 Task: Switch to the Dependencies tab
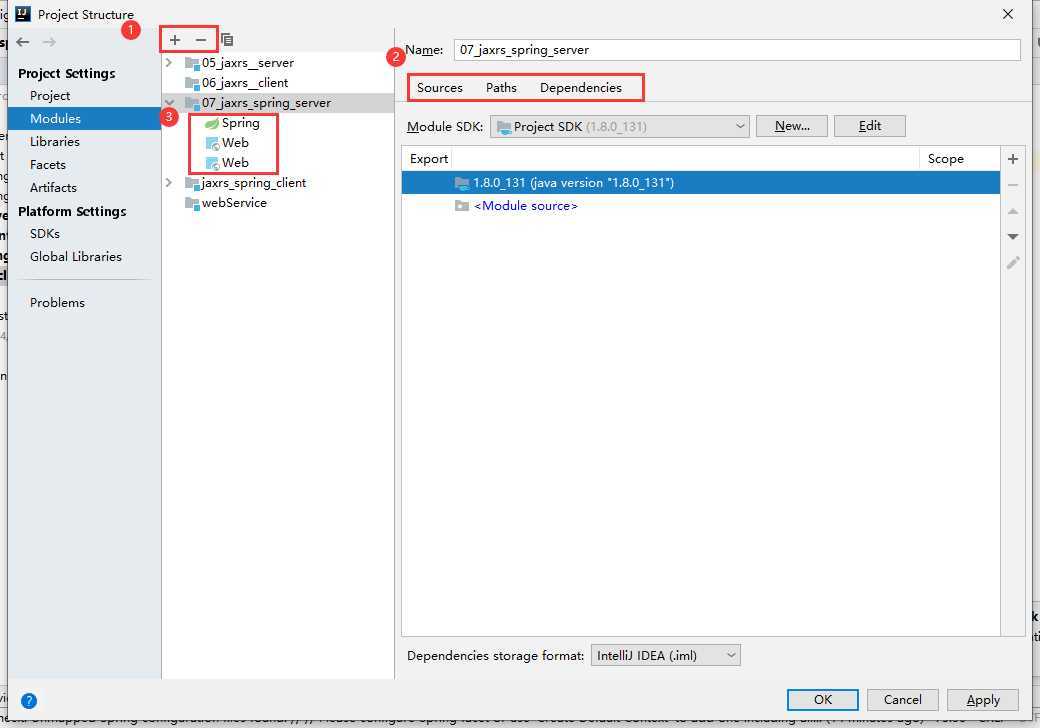581,88
